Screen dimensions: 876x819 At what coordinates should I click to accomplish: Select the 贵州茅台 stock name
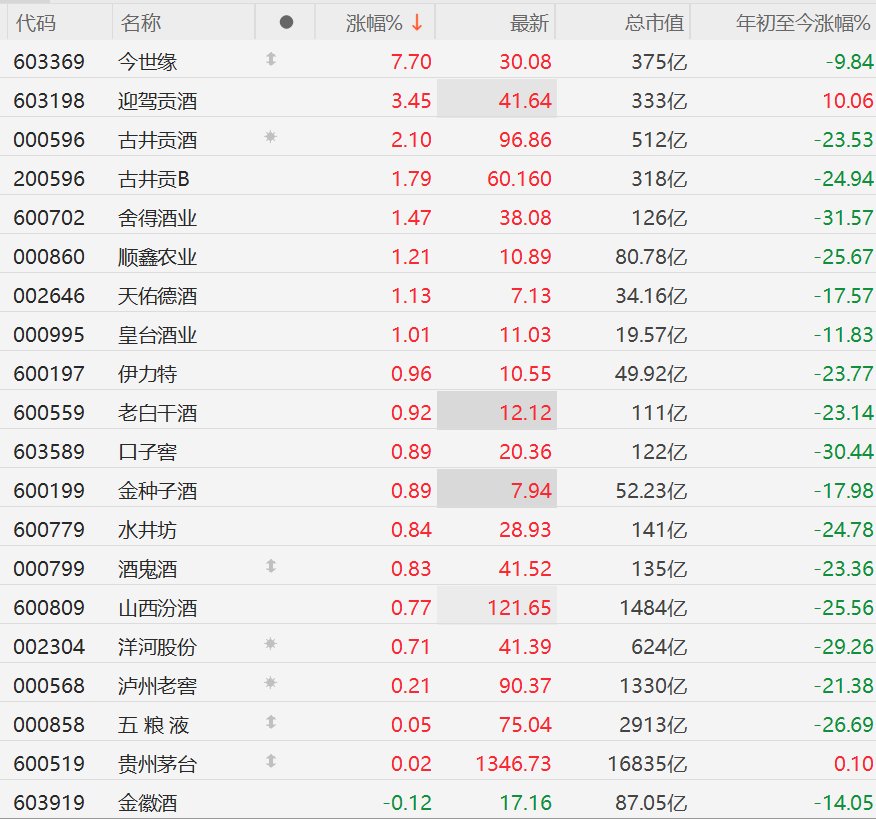(x=158, y=764)
